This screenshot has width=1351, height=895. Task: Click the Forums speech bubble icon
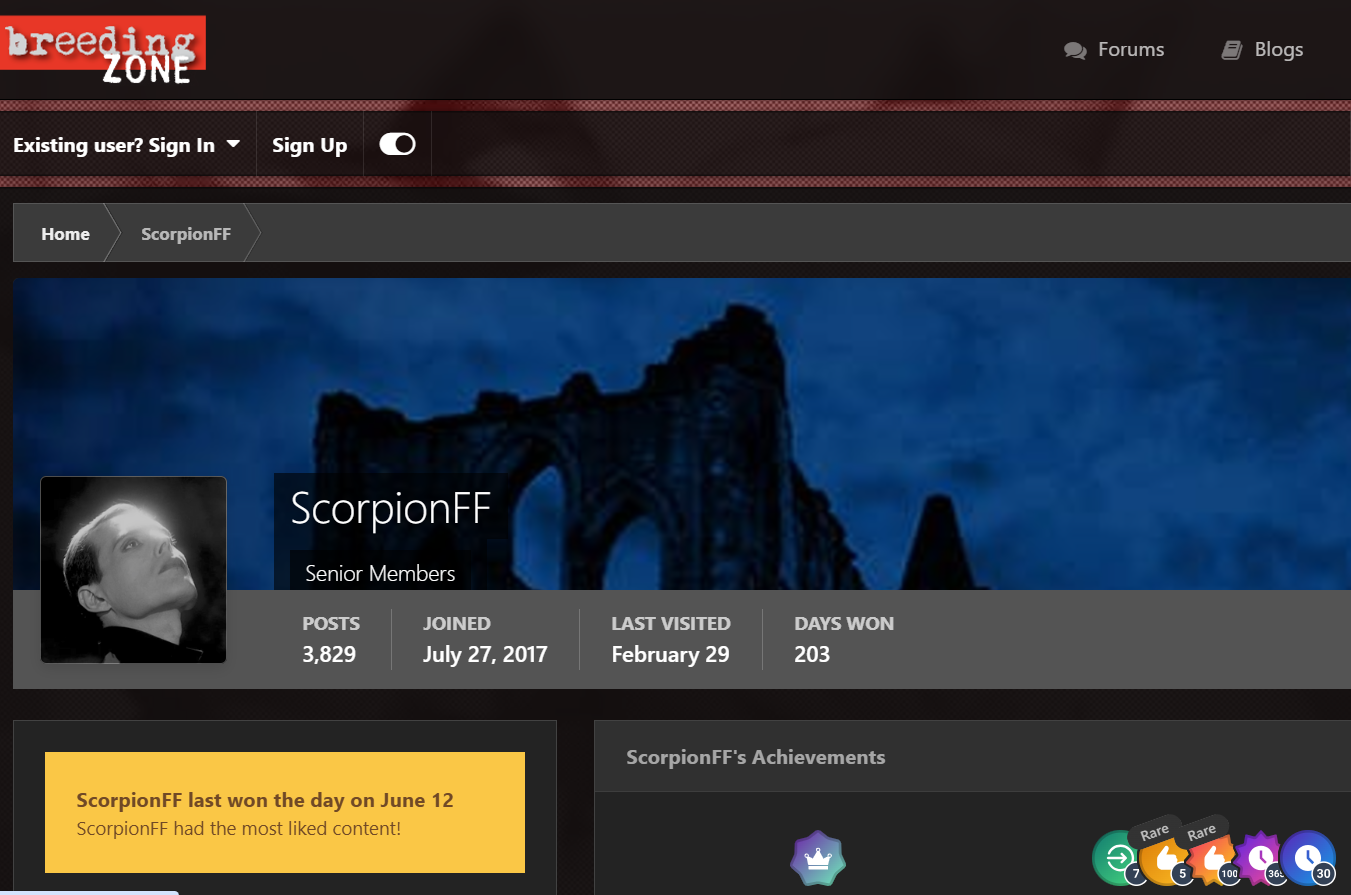1075,50
